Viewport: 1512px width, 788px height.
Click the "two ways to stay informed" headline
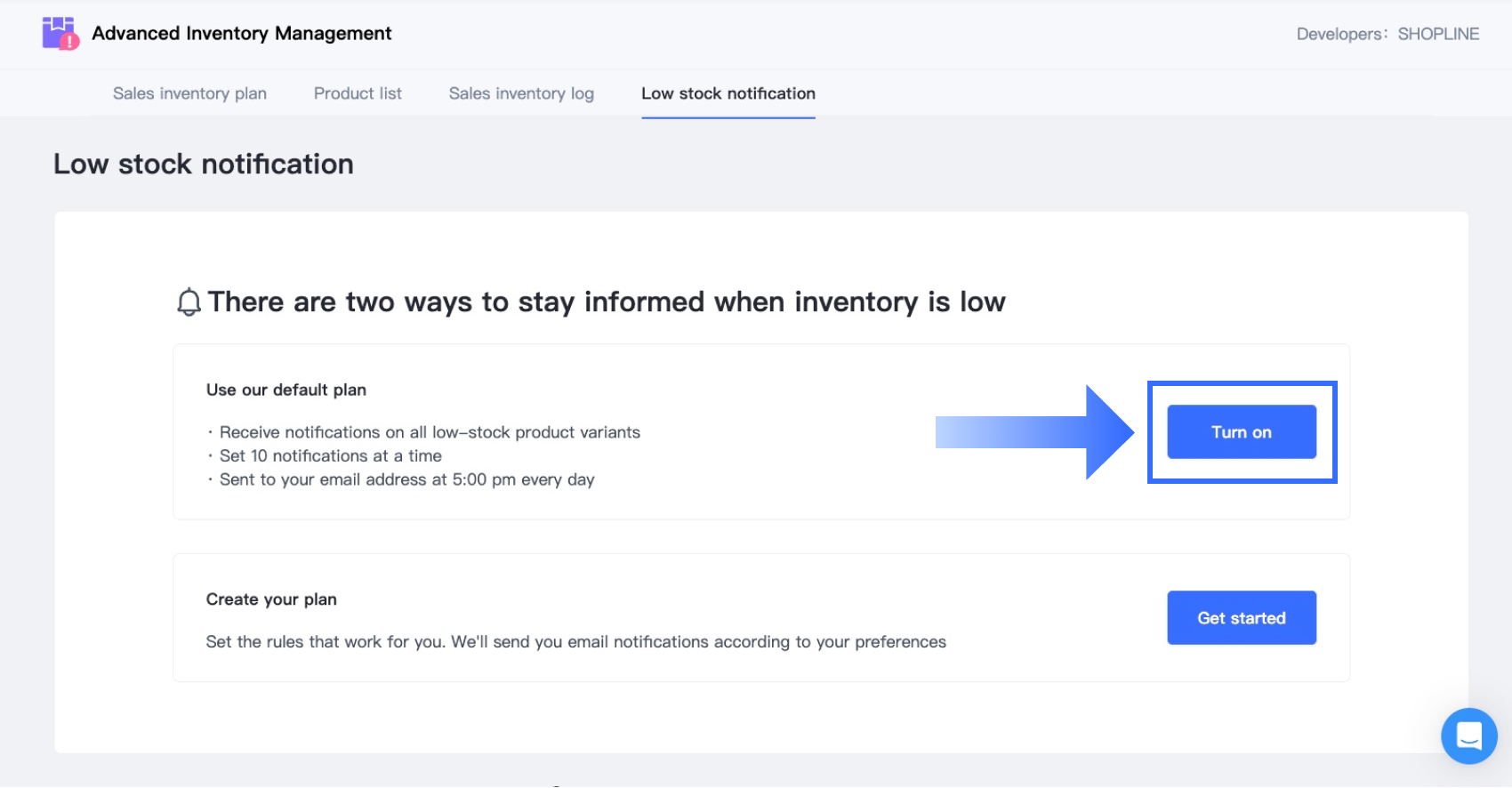pos(607,302)
